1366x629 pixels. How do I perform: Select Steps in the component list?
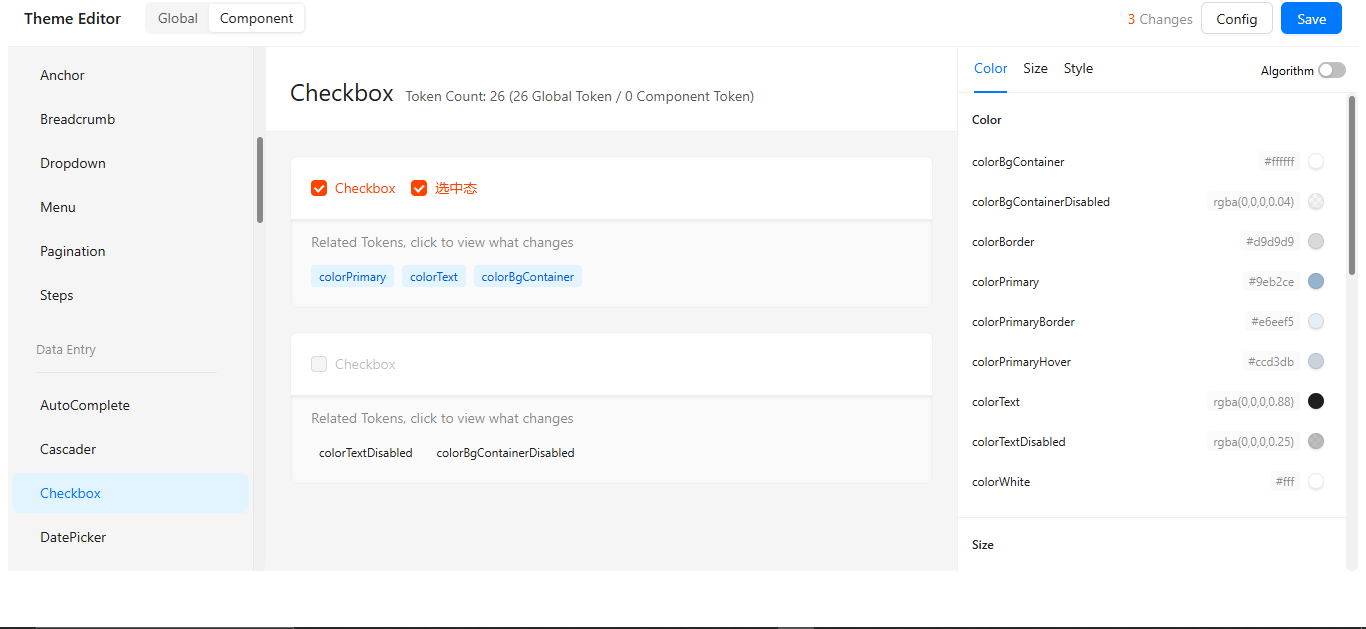click(x=130, y=295)
